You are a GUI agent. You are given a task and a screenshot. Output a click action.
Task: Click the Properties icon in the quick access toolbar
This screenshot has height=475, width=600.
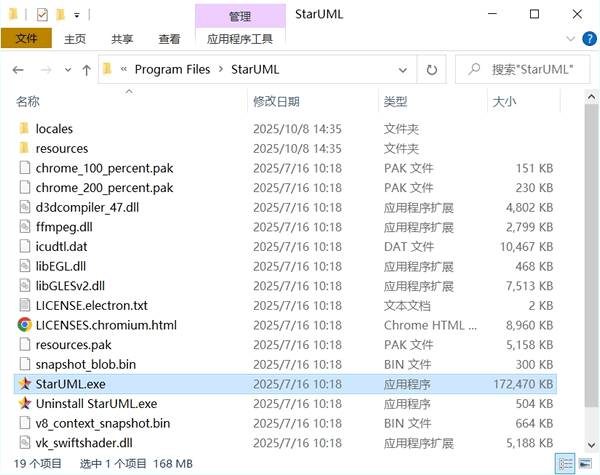click(41, 15)
